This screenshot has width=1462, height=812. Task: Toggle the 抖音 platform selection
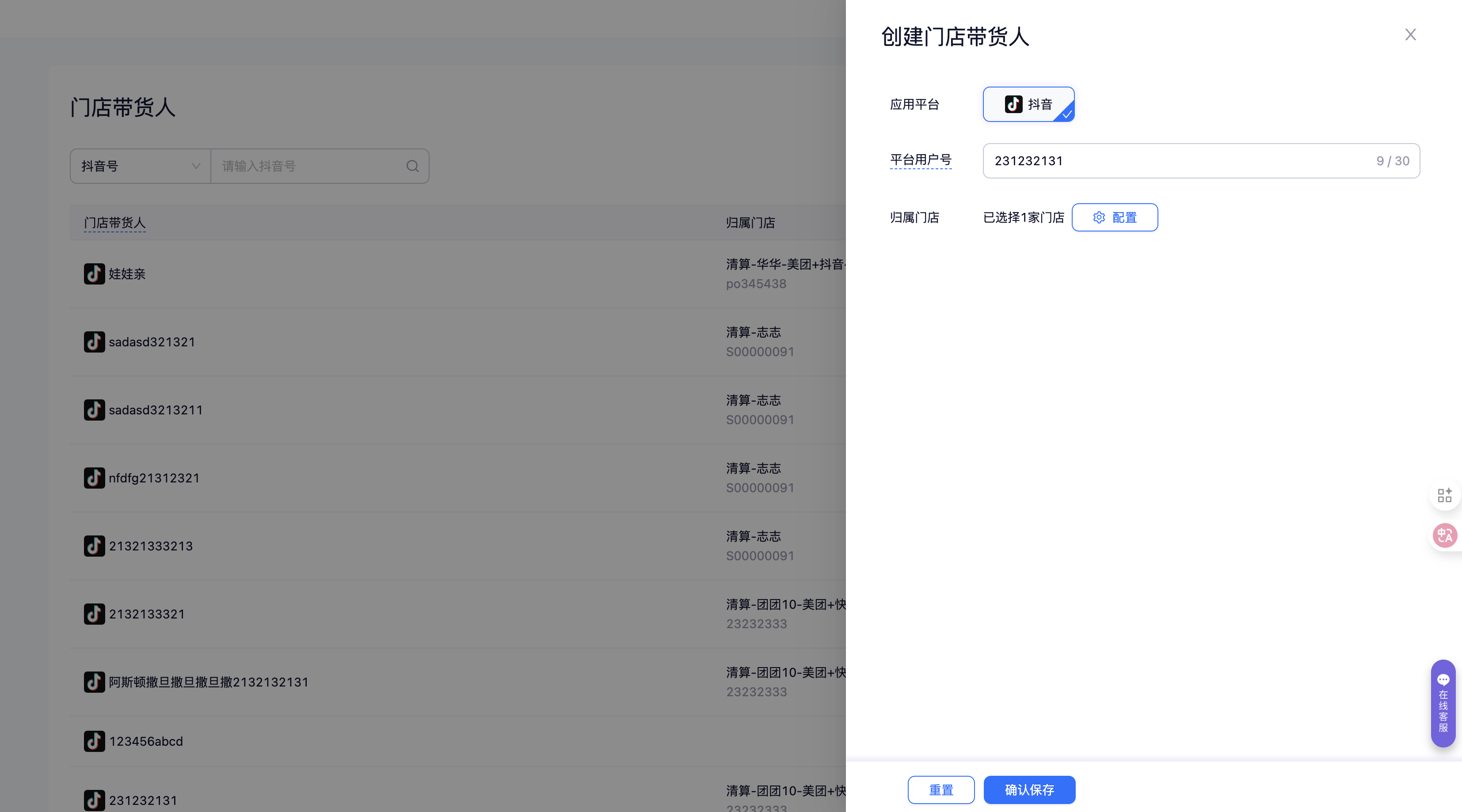coord(1028,104)
